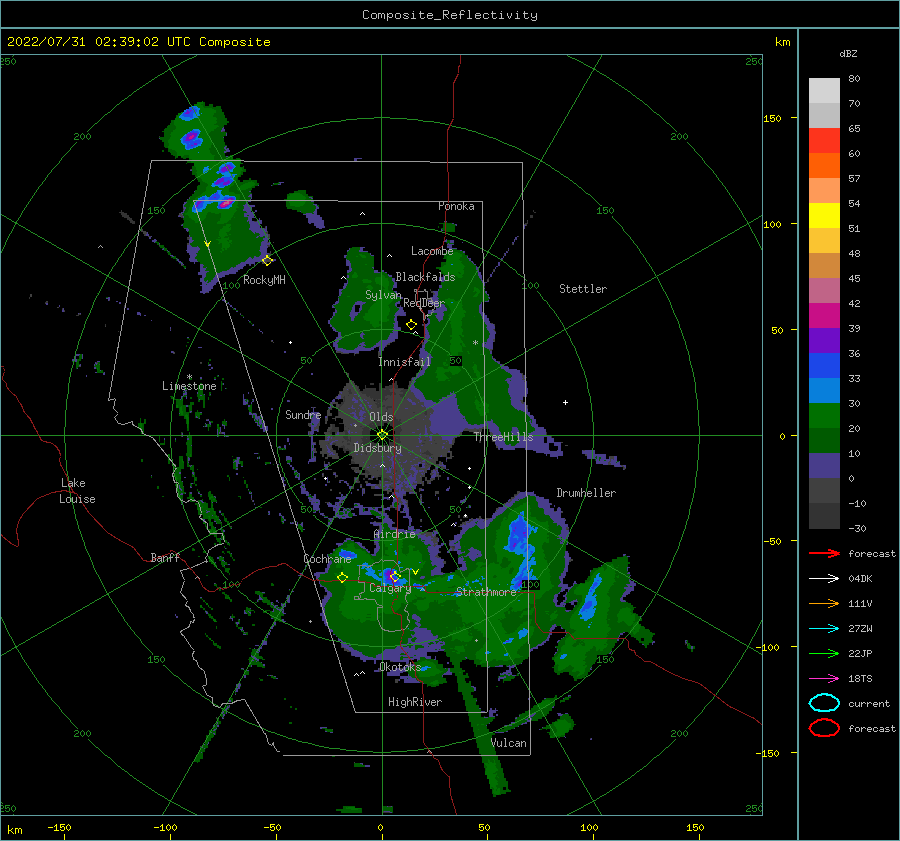Click the Ponoka city label
The image size is (900, 841).
pos(456,206)
